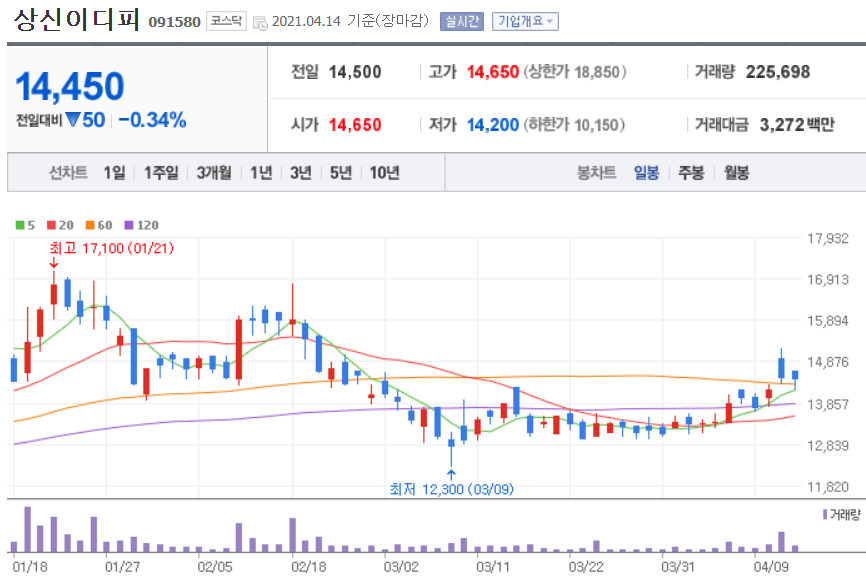Click the 11,820 price axis label
The height and width of the screenshot is (581, 866).
[x=827, y=487]
